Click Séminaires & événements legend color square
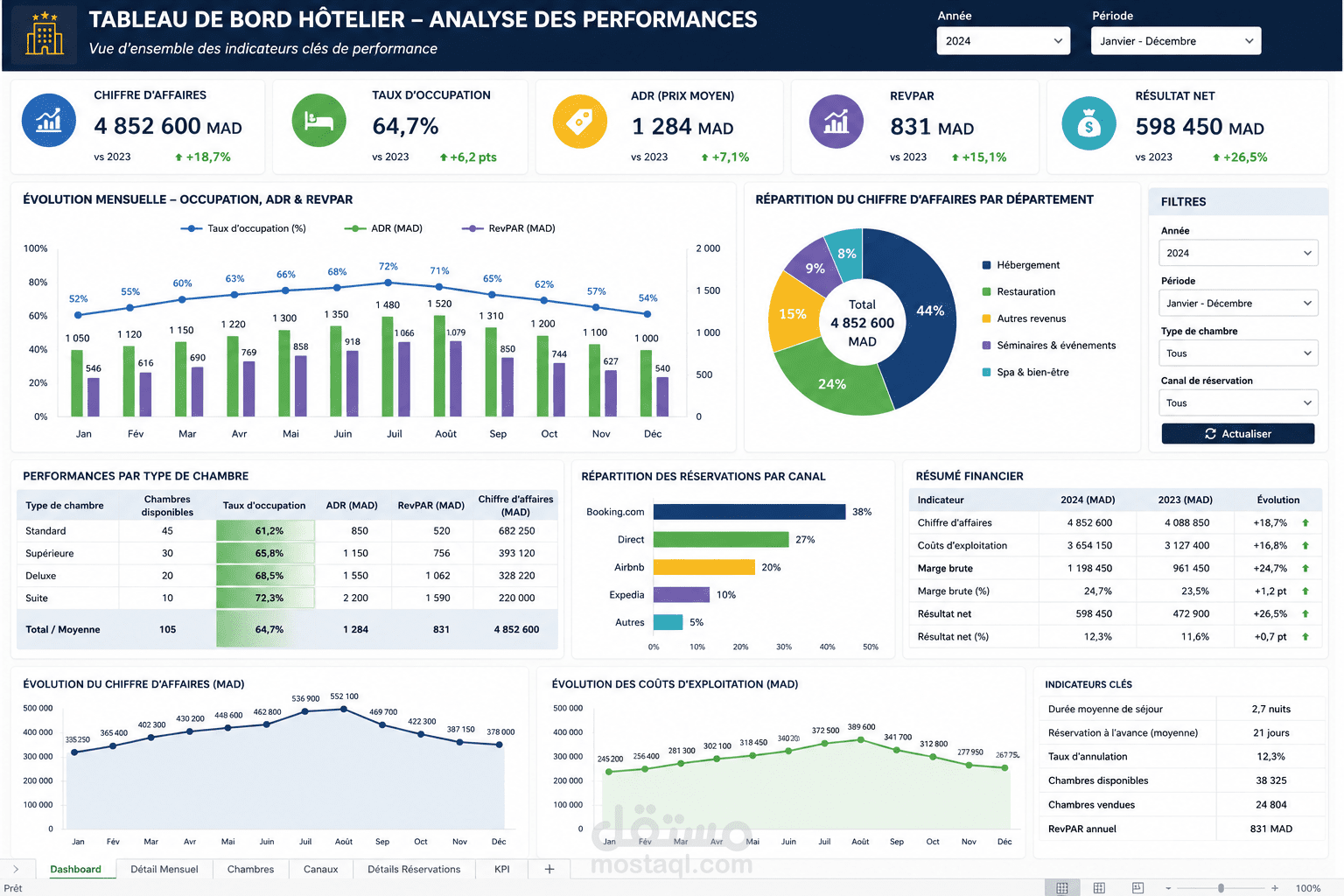The height and width of the screenshot is (896, 1344). (987, 346)
